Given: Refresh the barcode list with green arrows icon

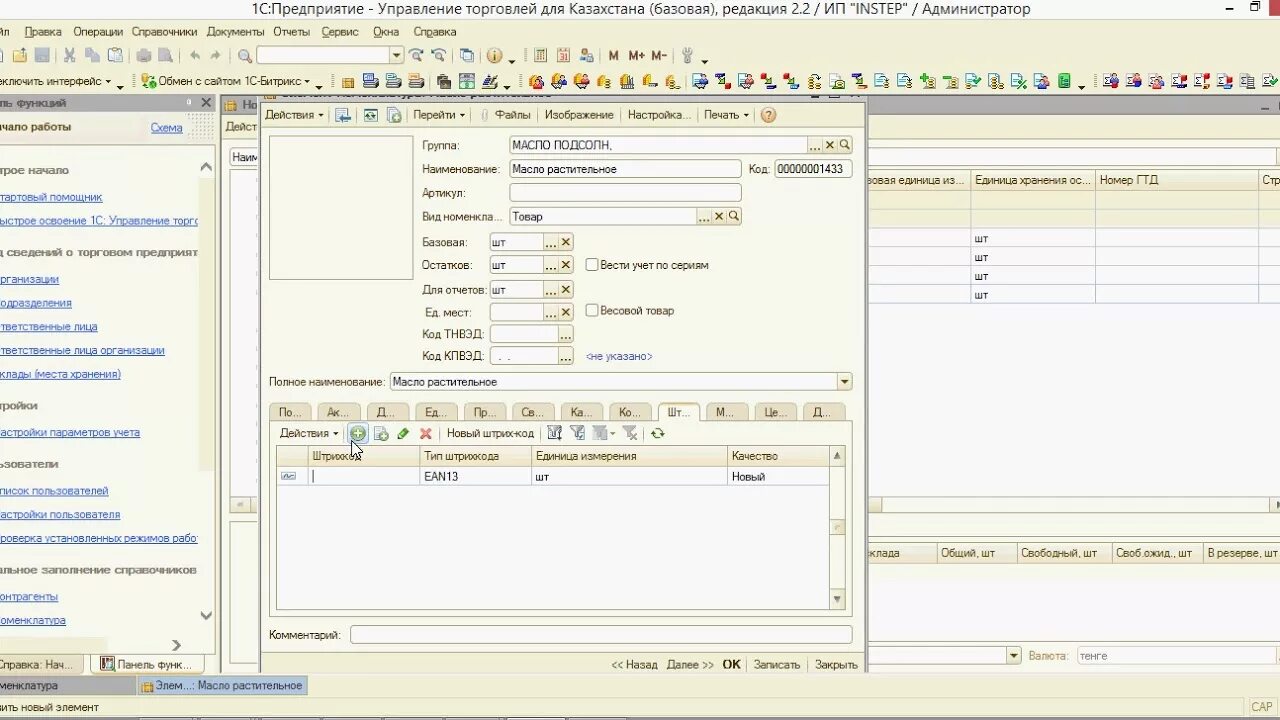Looking at the screenshot, I should pos(657,433).
